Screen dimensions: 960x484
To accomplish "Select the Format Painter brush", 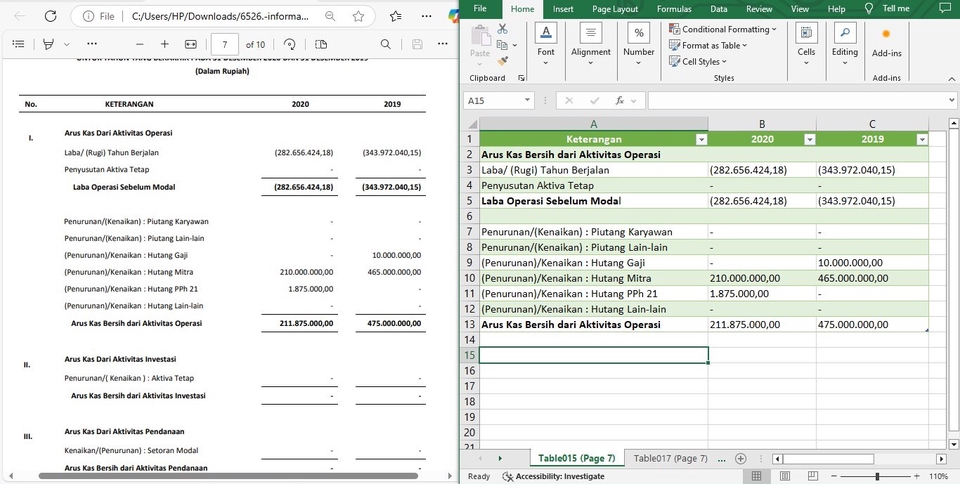I will (503, 60).
